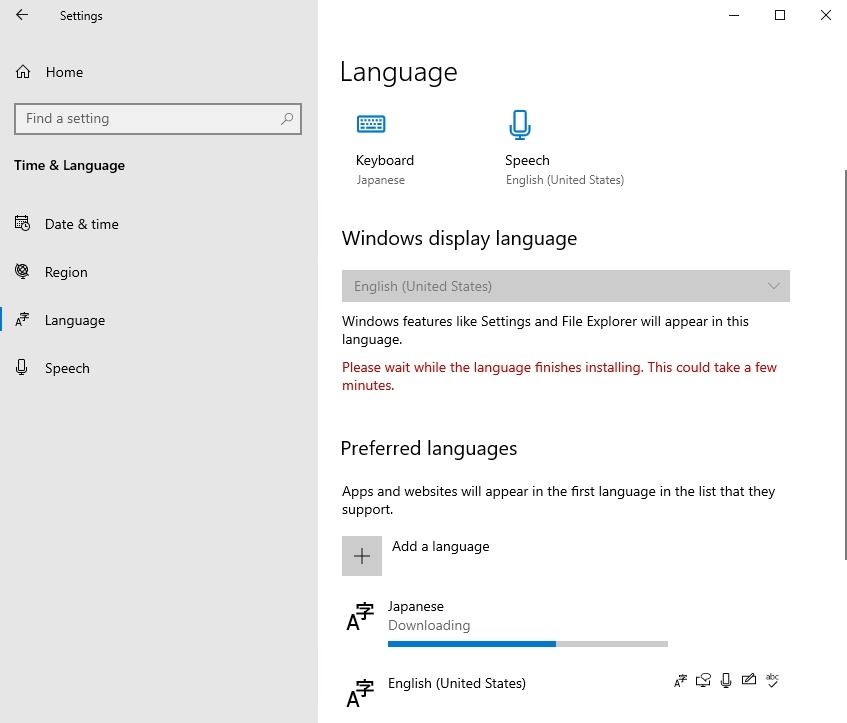The image size is (847, 723).
Task: Expand the English (United States) language entry
Action: (500, 690)
